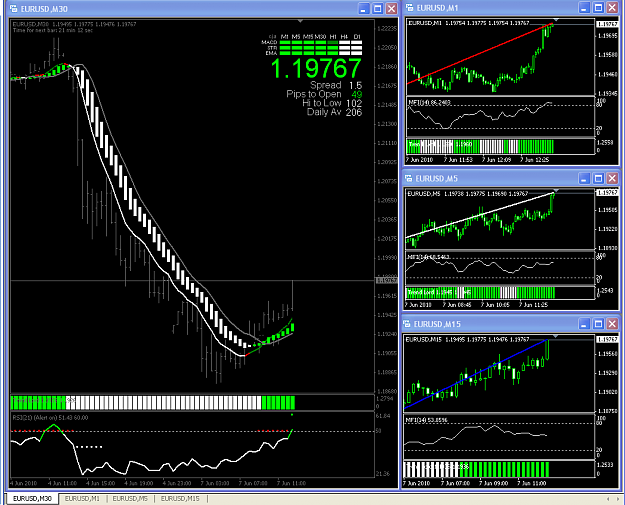
Task: Click the MFI(14) 53.8596 label in M15 chart
Action: click(426, 420)
